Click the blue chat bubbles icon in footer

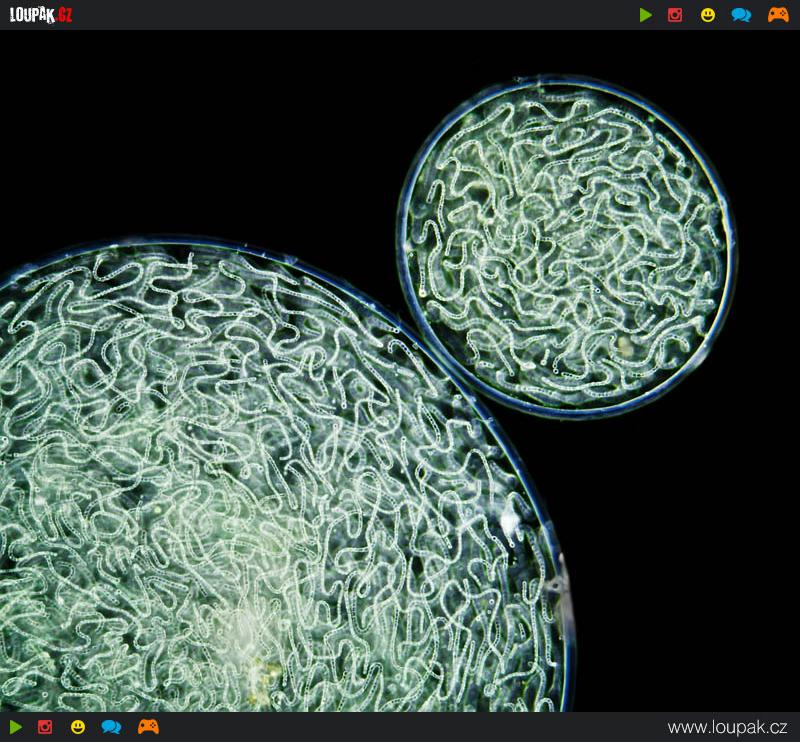coord(111,727)
